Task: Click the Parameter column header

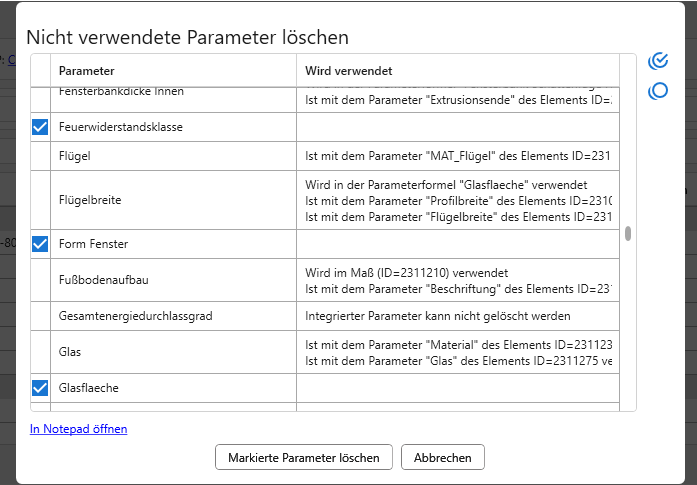Action: click(x=86, y=71)
